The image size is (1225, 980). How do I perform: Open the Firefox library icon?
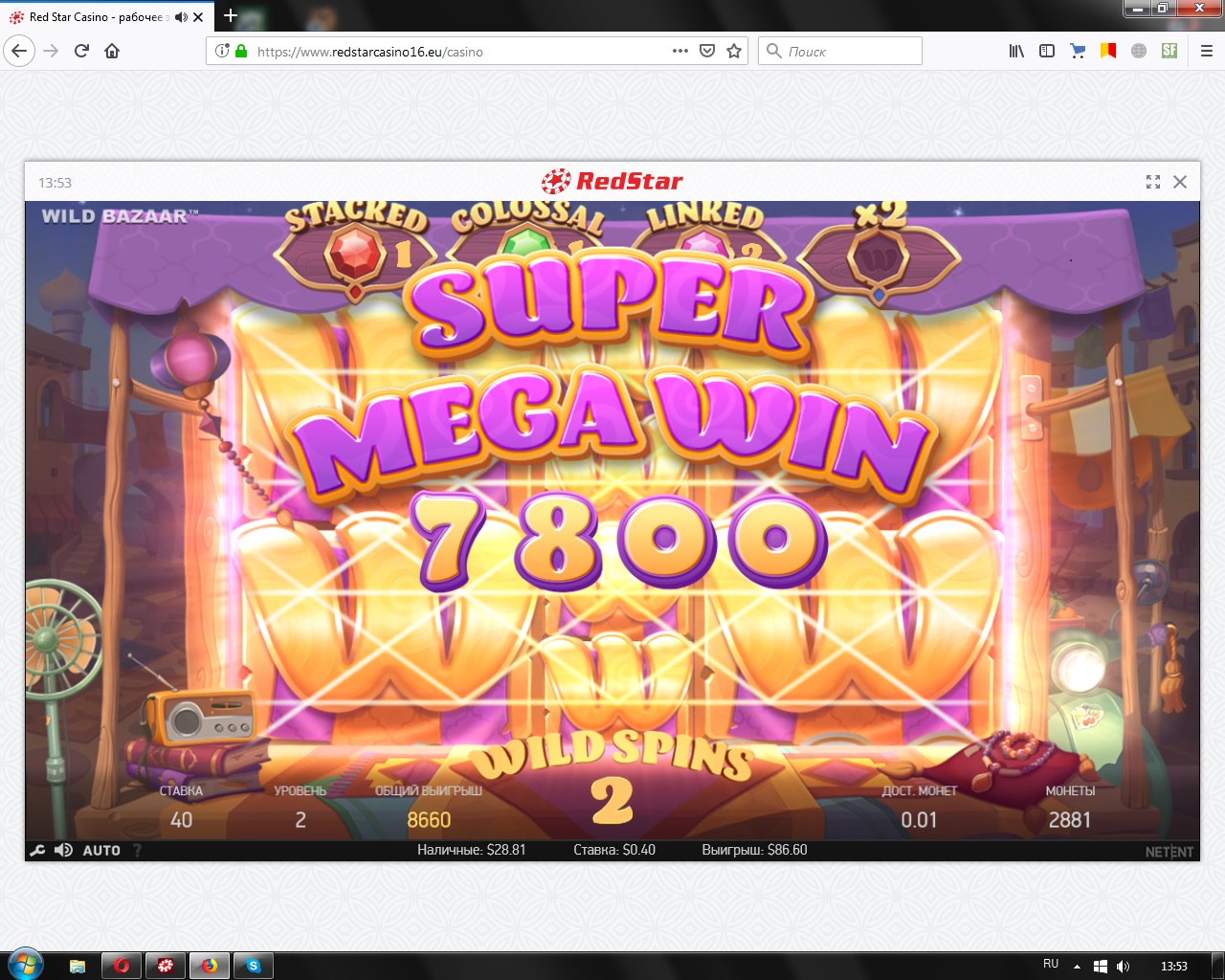pyautogui.click(x=1016, y=51)
